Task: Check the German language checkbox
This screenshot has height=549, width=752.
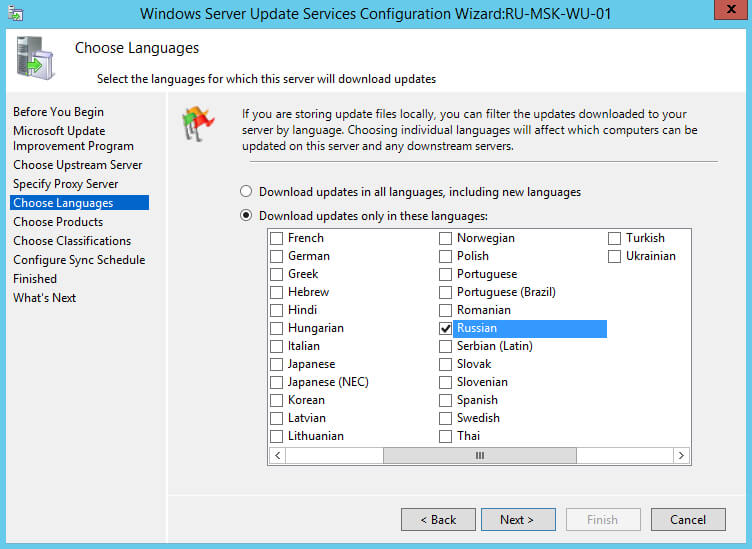Action: pyautogui.click(x=277, y=257)
